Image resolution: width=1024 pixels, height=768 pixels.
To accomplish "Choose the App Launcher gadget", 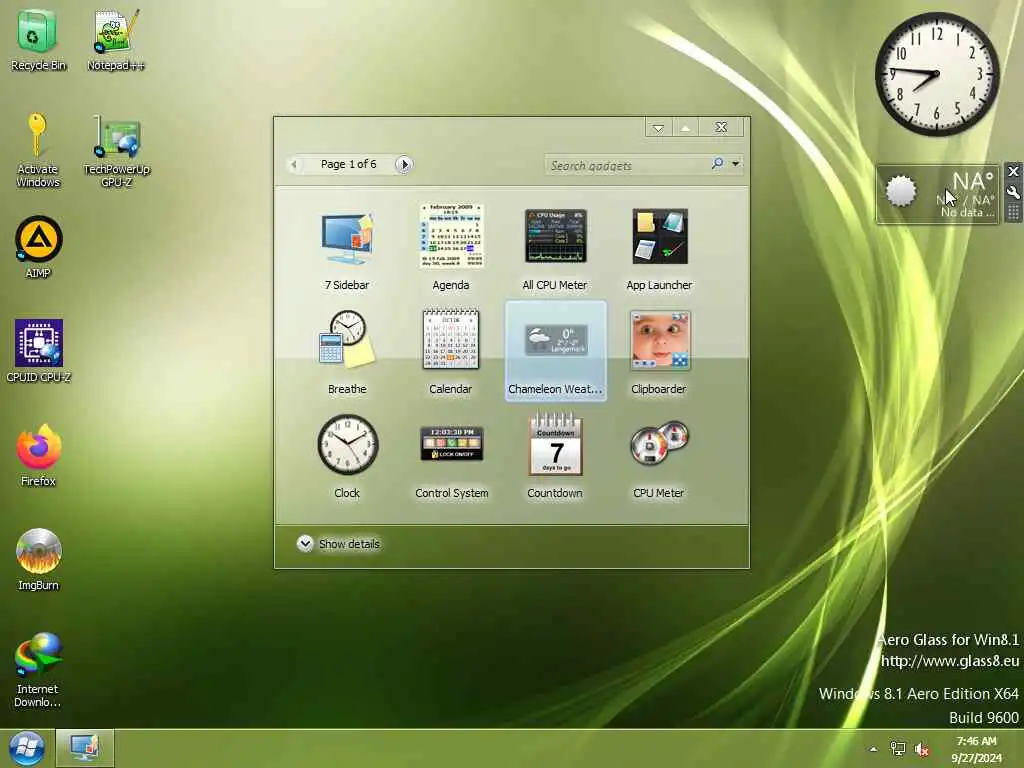I will click(x=659, y=248).
